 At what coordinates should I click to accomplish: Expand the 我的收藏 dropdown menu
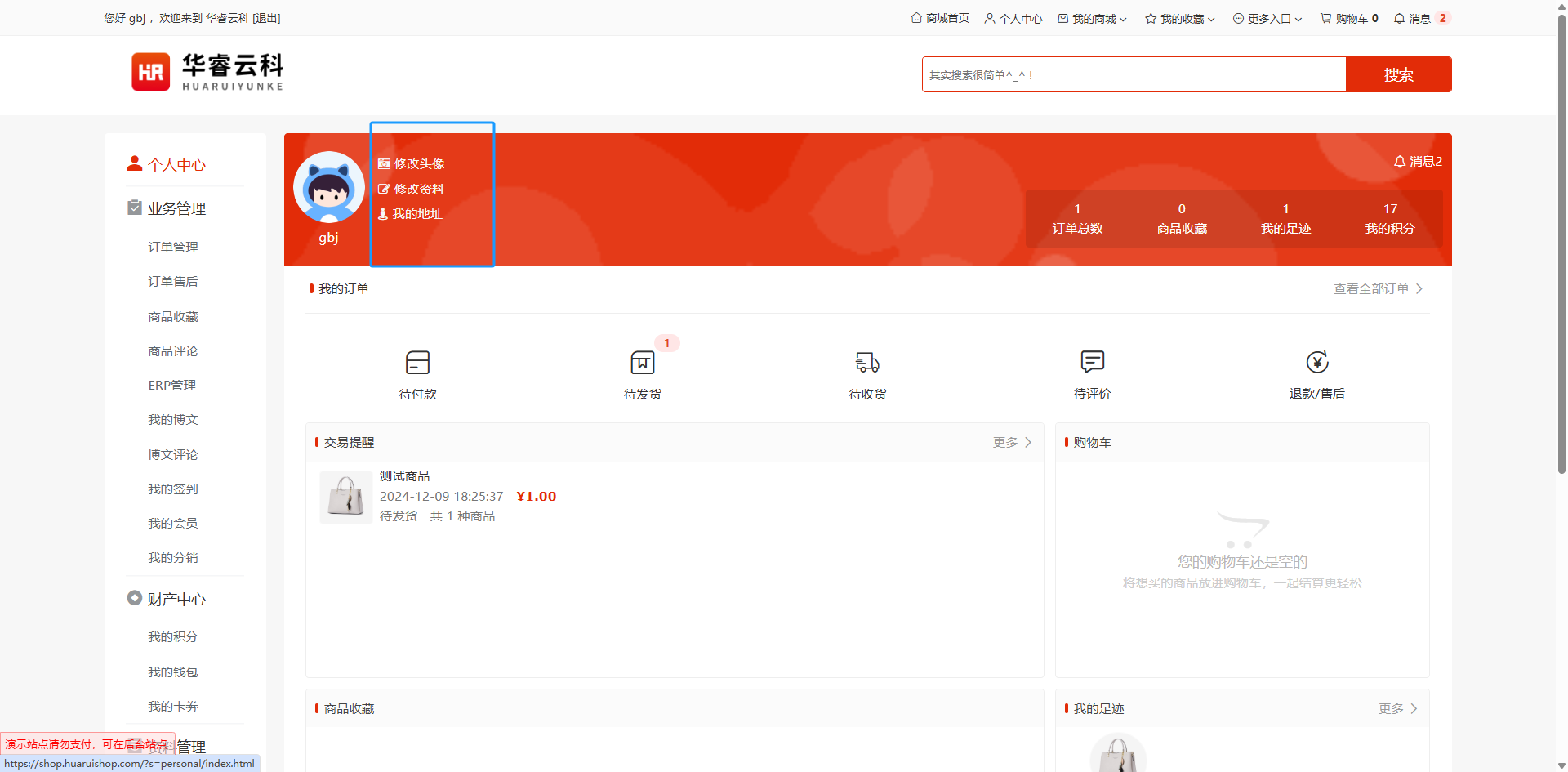pos(1180,18)
